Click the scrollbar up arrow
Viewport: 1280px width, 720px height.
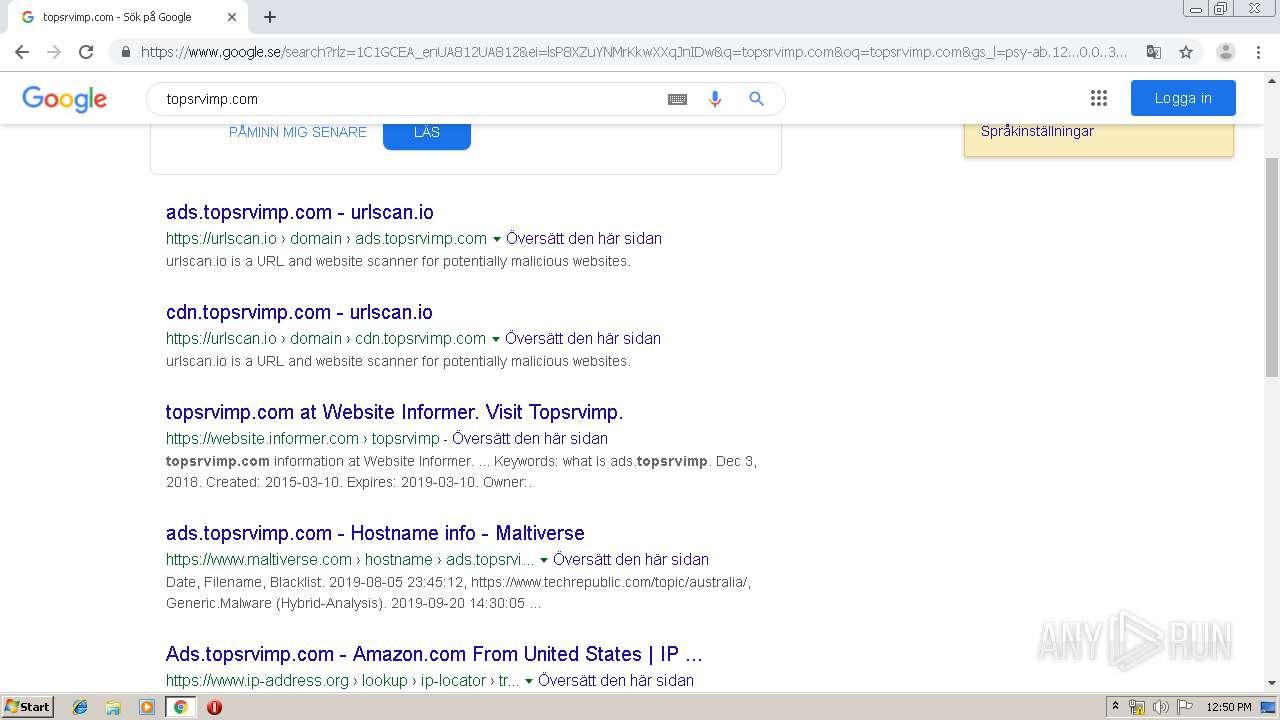pos(1272,80)
